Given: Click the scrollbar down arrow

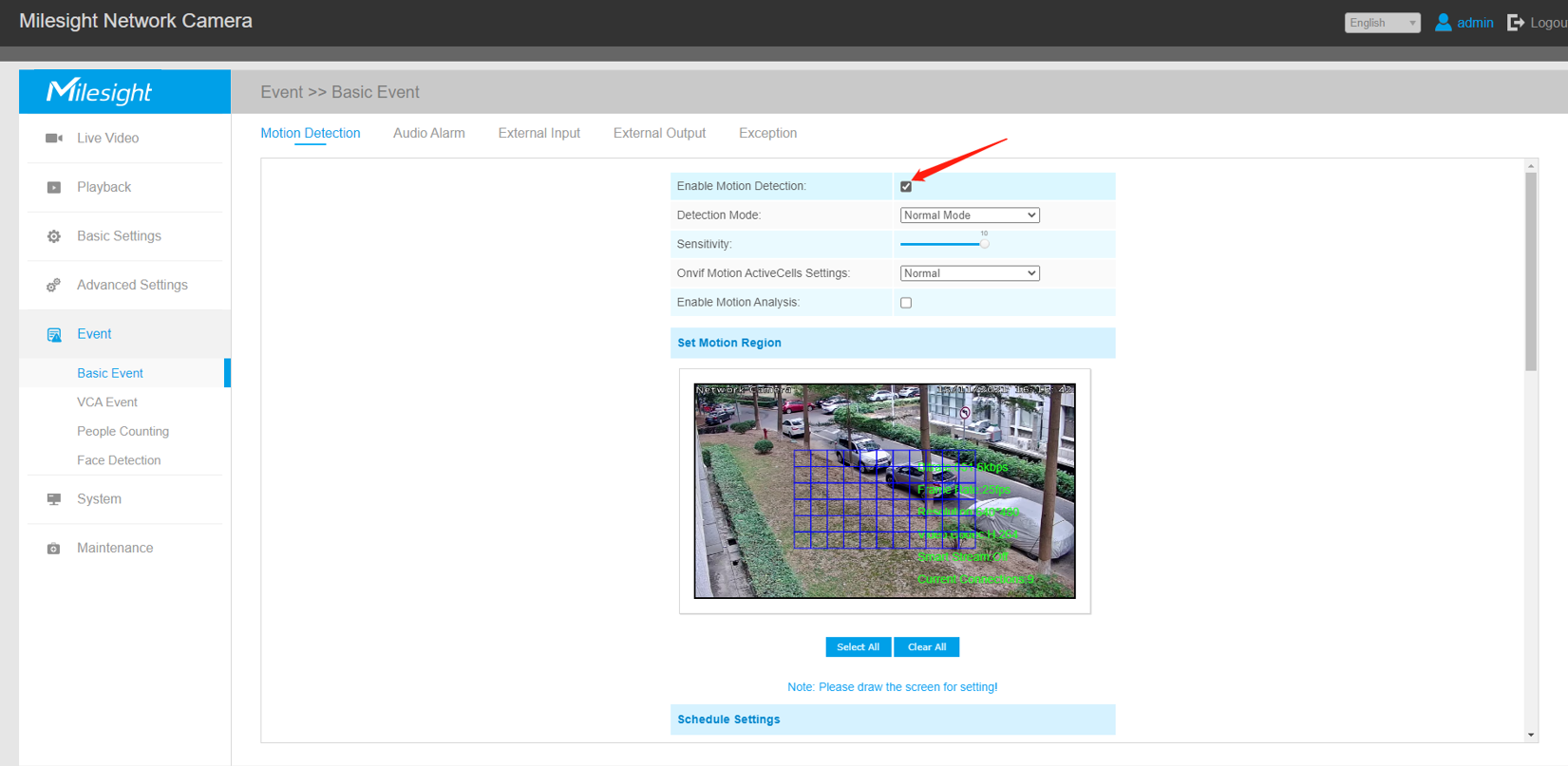Looking at the screenshot, I should (1531, 735).
